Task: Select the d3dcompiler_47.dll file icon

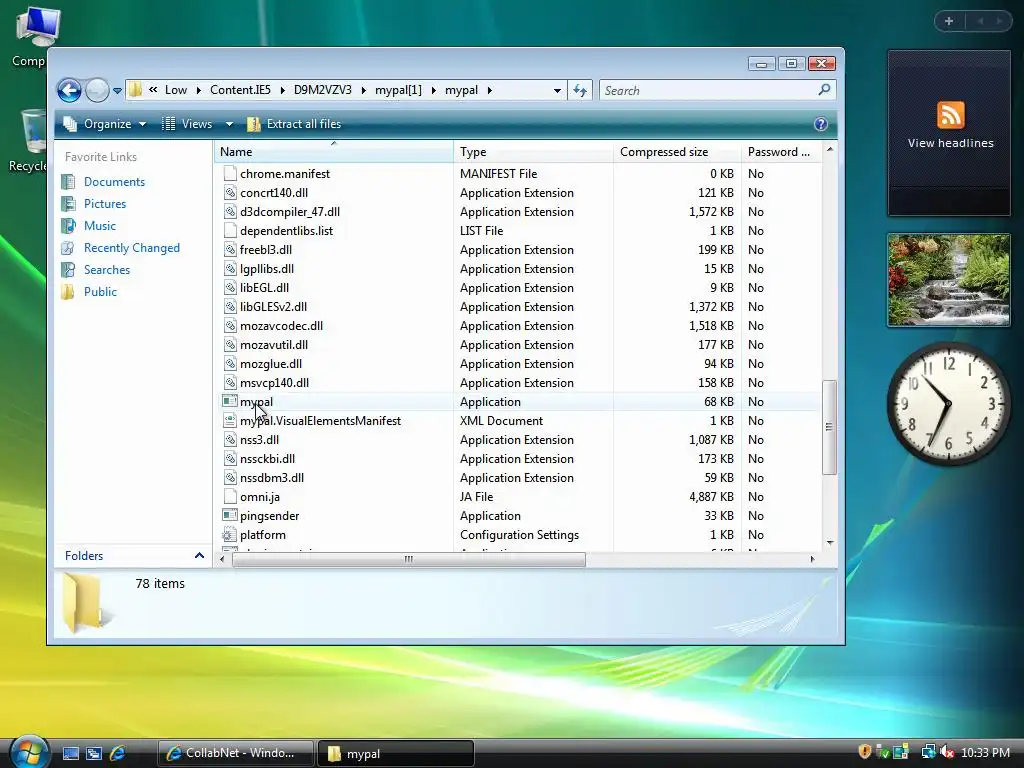Action: pyautogui.click(x=229, y=212)
